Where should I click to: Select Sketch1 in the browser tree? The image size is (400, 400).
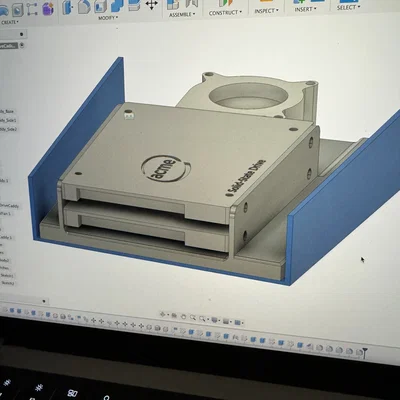click(7, 276)
